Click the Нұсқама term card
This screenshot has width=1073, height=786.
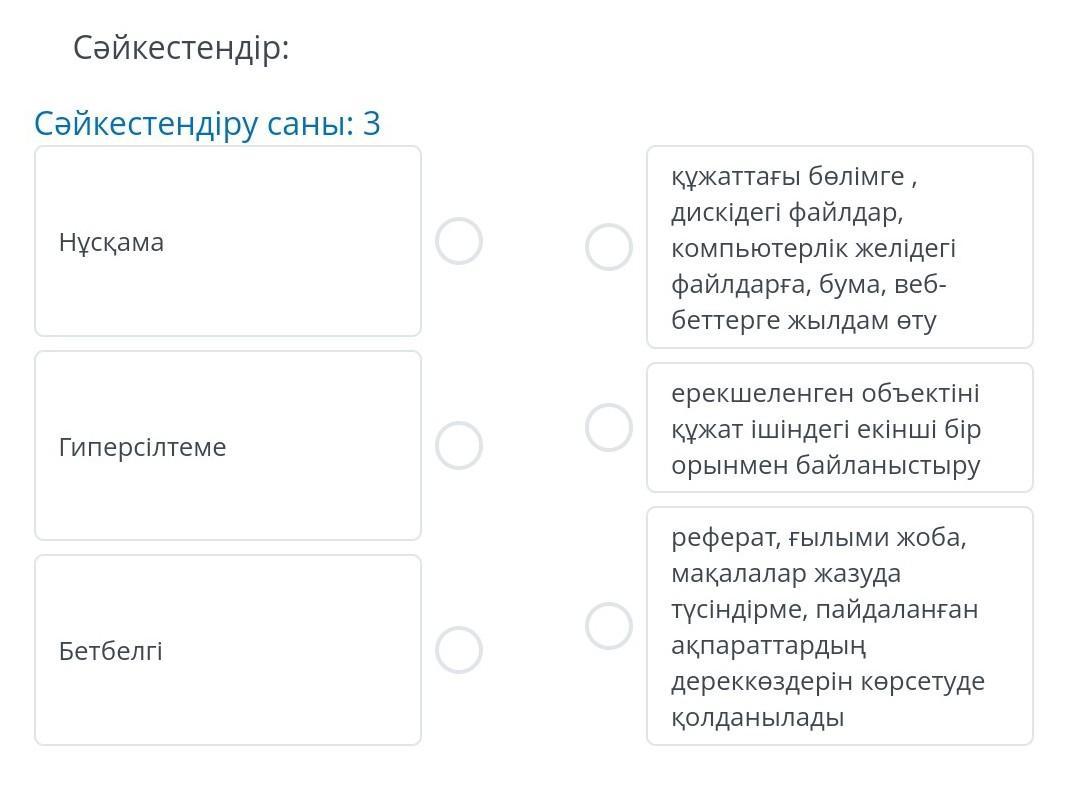228,241
